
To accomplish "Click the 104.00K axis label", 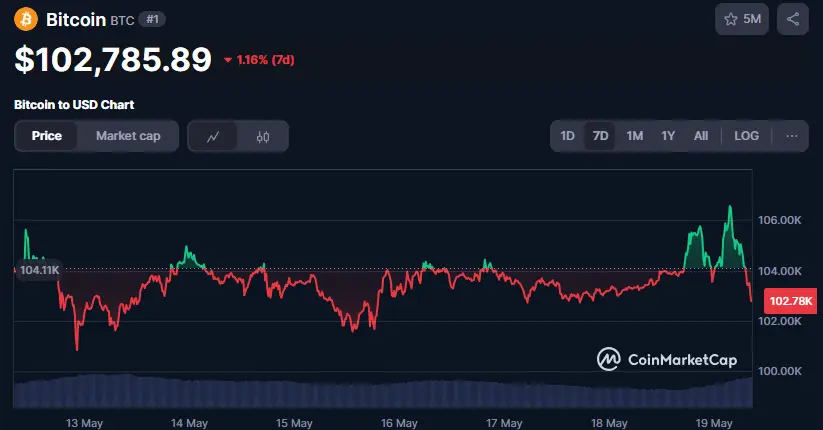I will (x=779, y=271).
